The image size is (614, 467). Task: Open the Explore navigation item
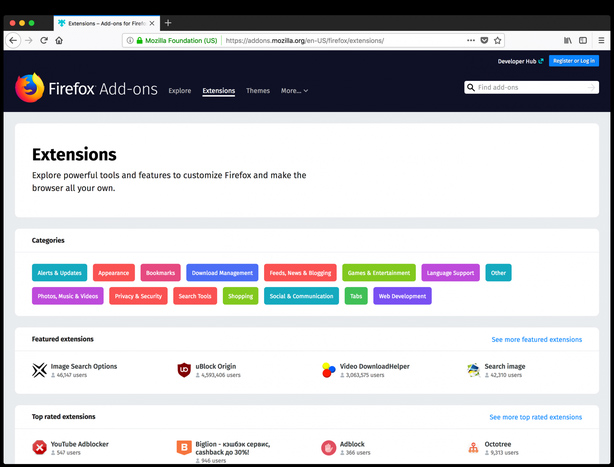pyautogui.click(x=180, y=90)
